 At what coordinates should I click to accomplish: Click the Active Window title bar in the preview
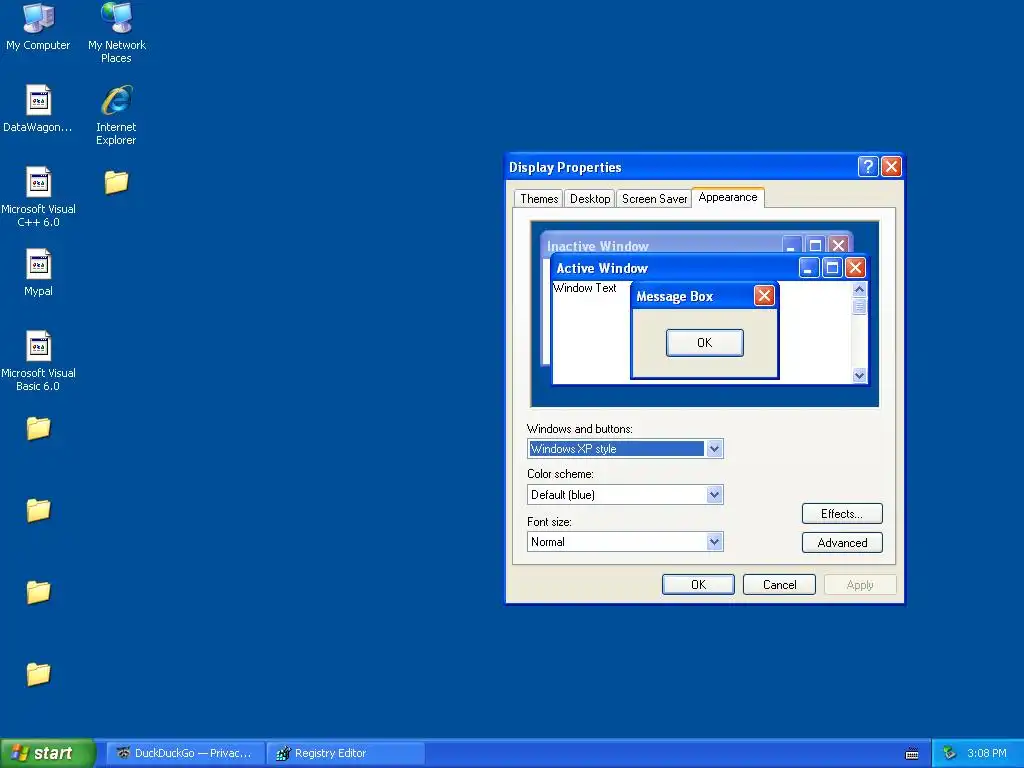click(x=711, y=268)
